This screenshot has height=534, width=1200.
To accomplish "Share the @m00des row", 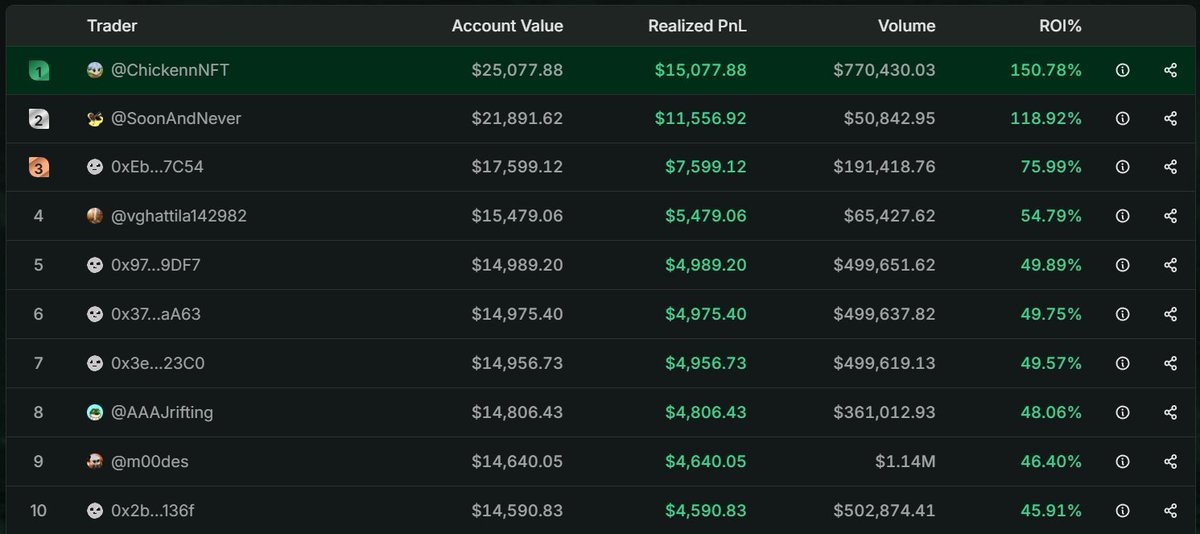I will coord(1170,461).
